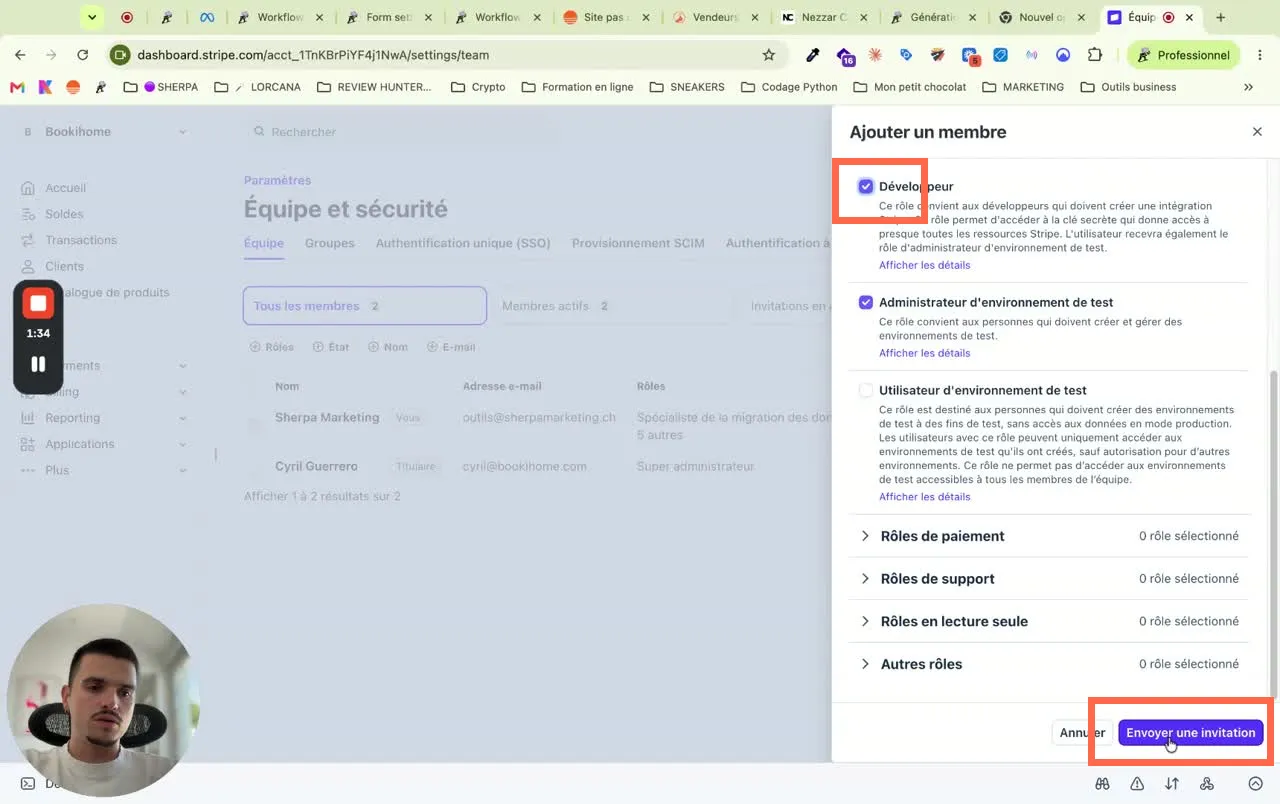The width and height of the screenshot is (1280, 804).
Task: Pause the screen recording
Action: click(38, 364)
